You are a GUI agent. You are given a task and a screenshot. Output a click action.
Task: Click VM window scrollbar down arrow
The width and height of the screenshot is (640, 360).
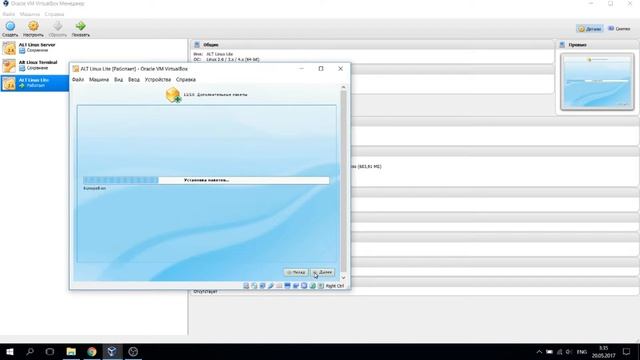(x=343, y=278)
